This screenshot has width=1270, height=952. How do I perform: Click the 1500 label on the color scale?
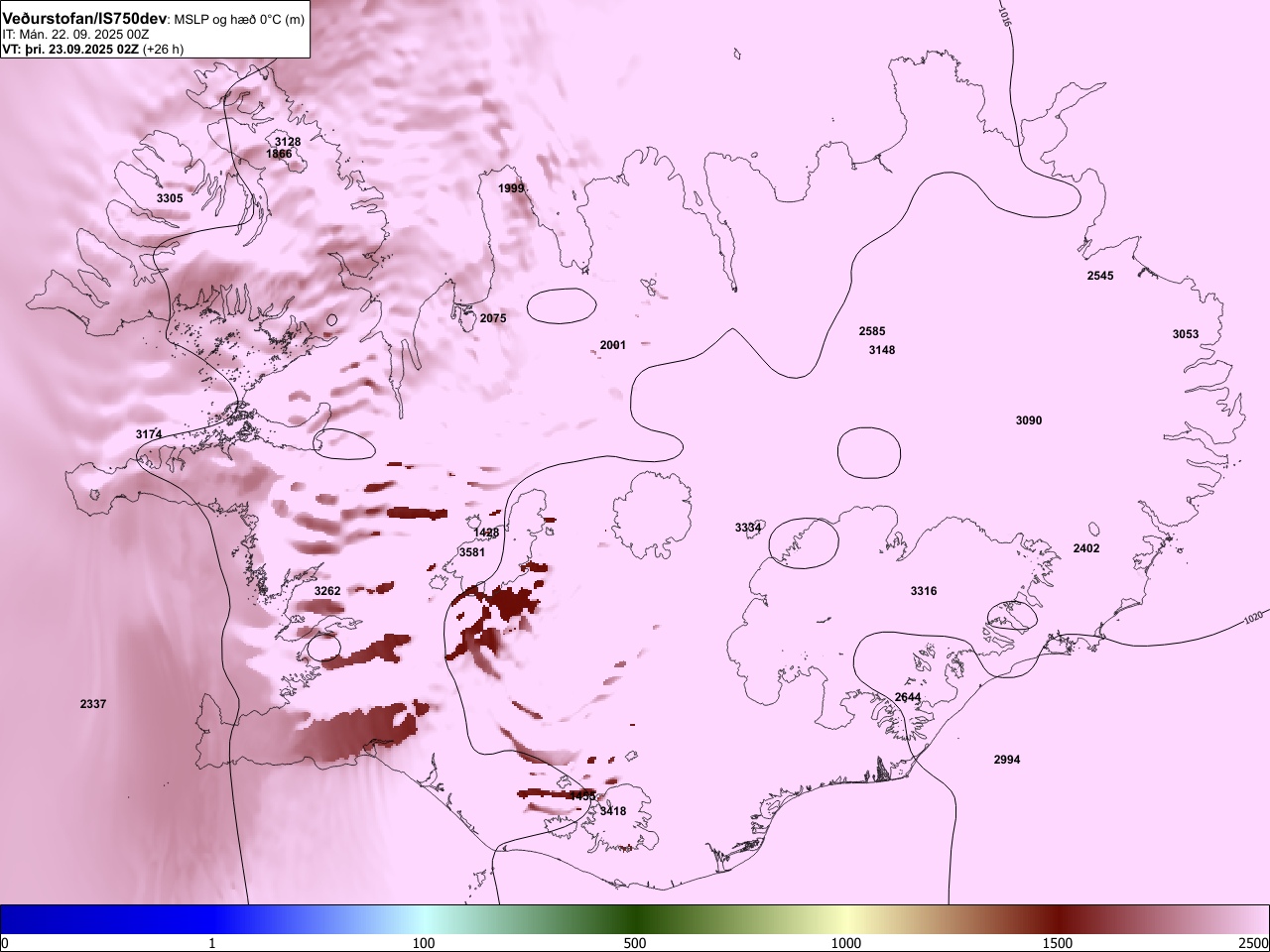1058,942
